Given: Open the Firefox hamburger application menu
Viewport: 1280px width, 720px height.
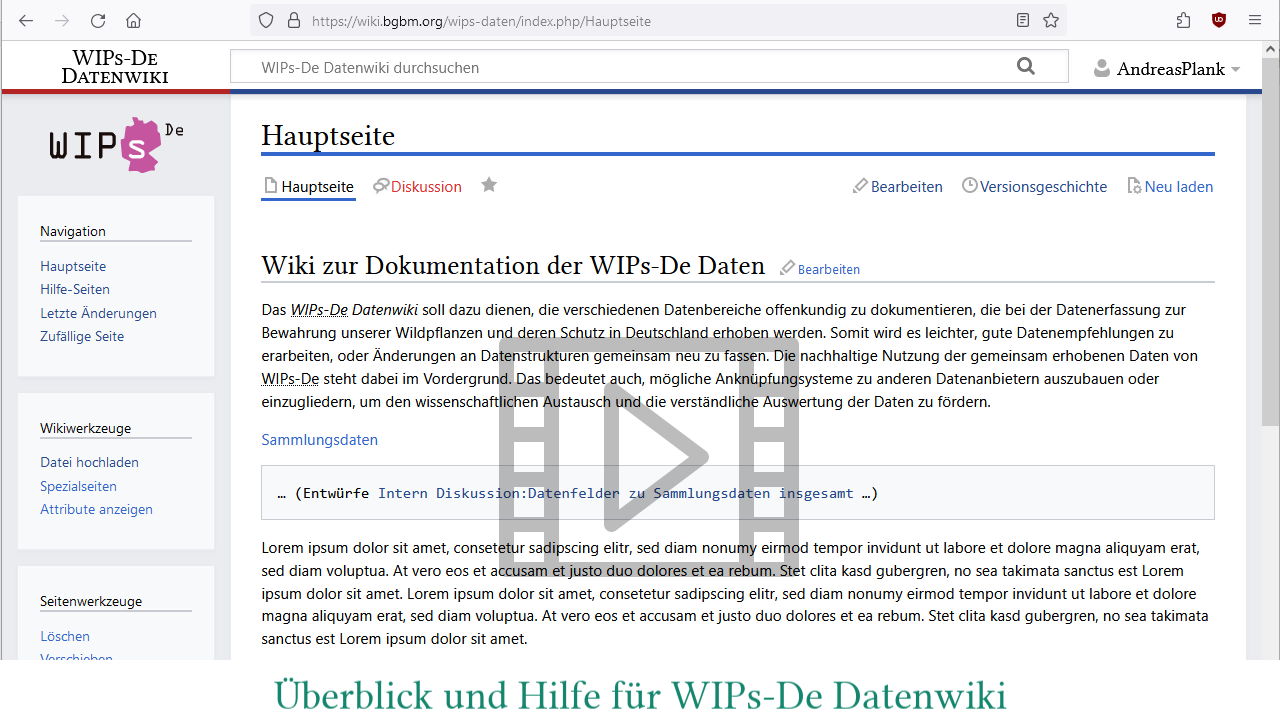Looking at the screenshot, I should (x=1254, y=20).
